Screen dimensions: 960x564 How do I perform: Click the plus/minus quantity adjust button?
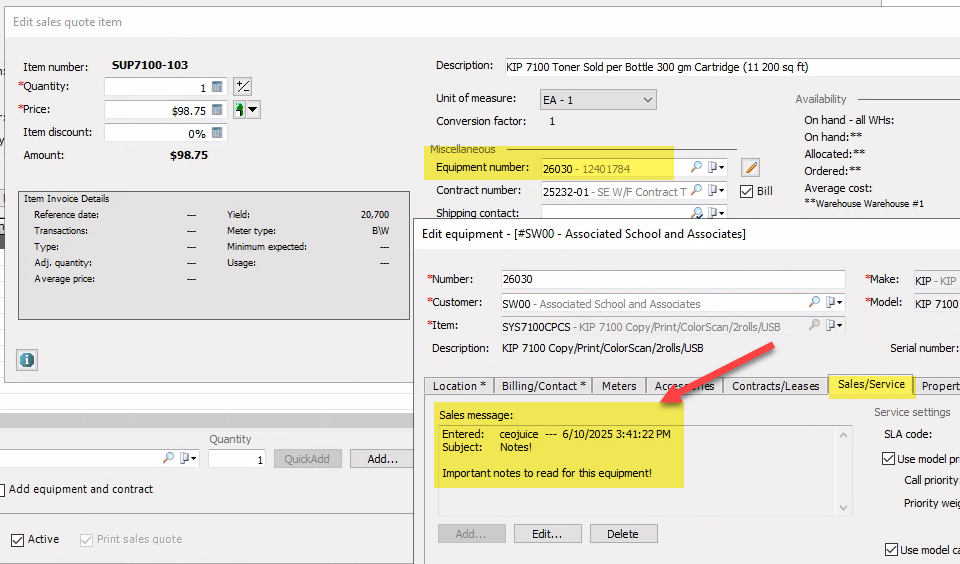point(242,86)
